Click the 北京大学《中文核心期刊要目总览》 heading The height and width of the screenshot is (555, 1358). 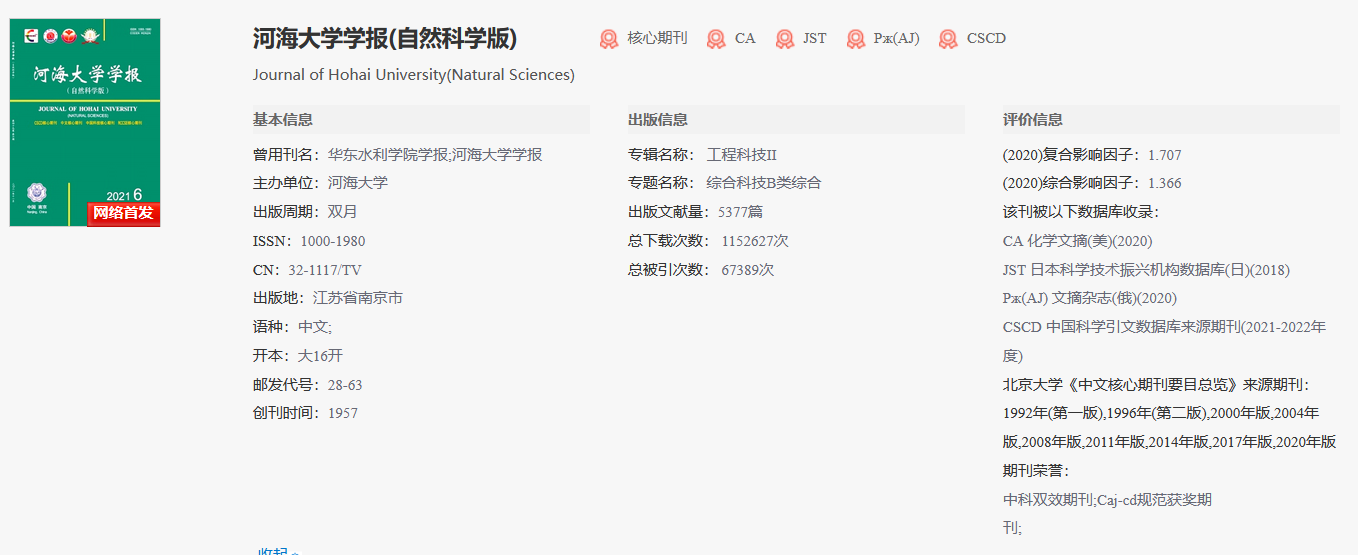(1156, 384)
